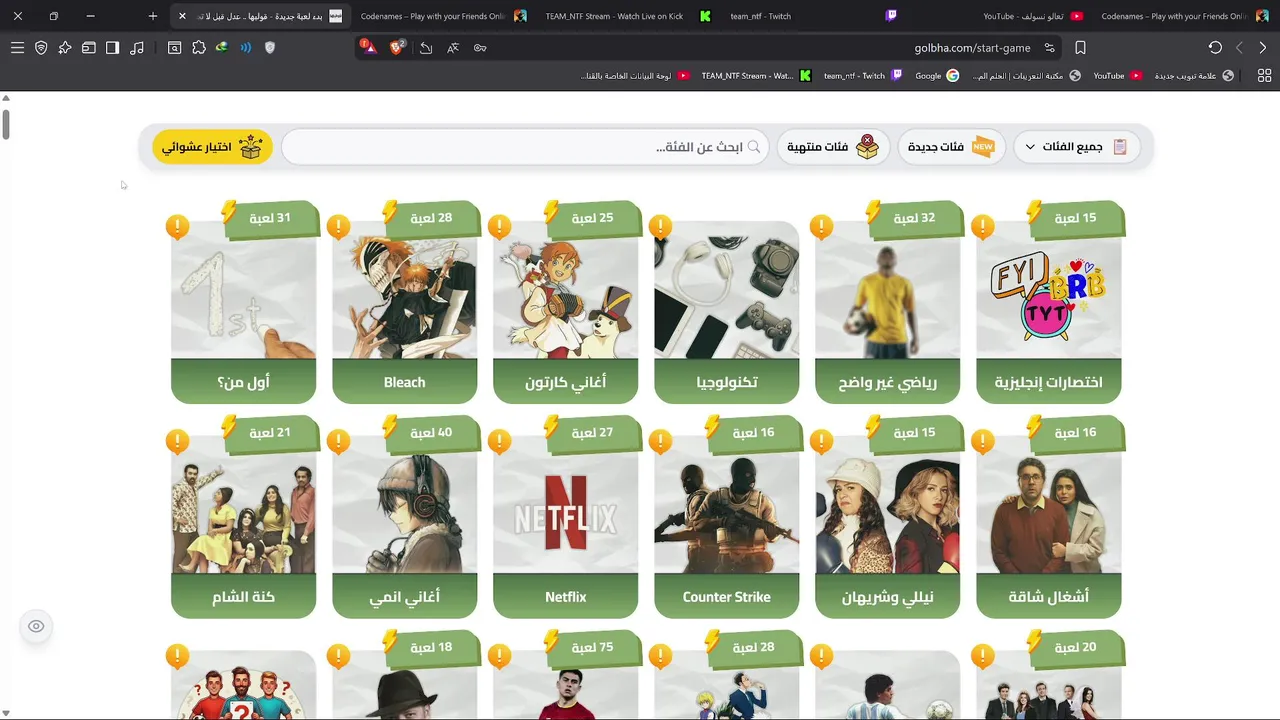Click the ابحث عن الفئة search field
1280x720 pixels.
(525, 147)
